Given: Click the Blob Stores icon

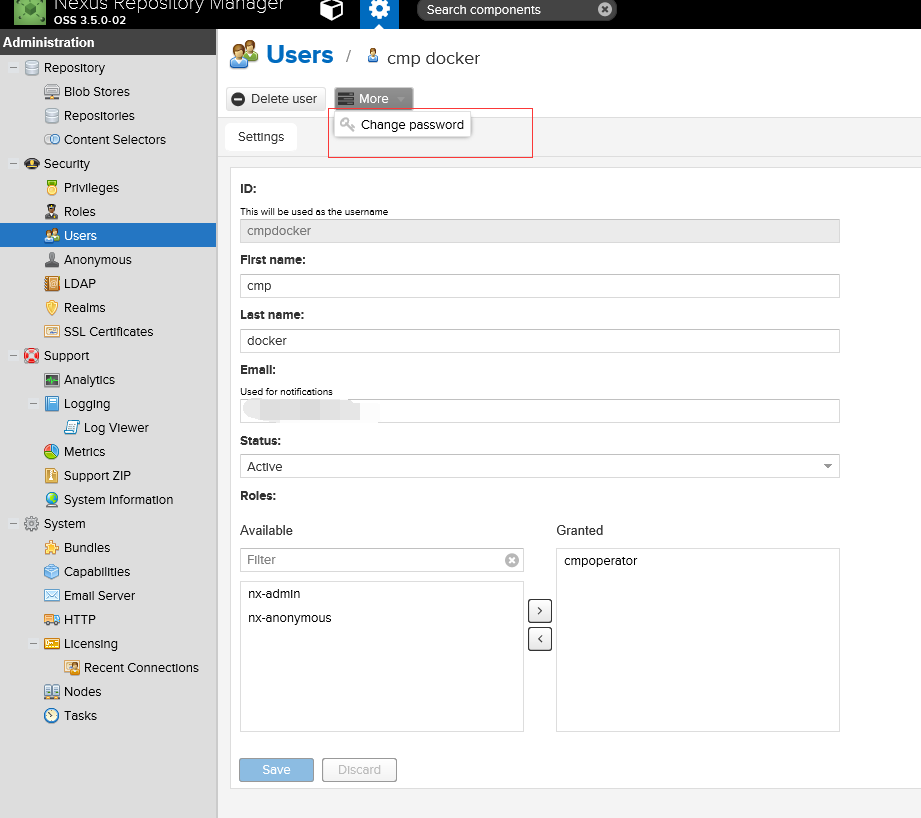Looking at the screenshot, I should tap(52, 92).
